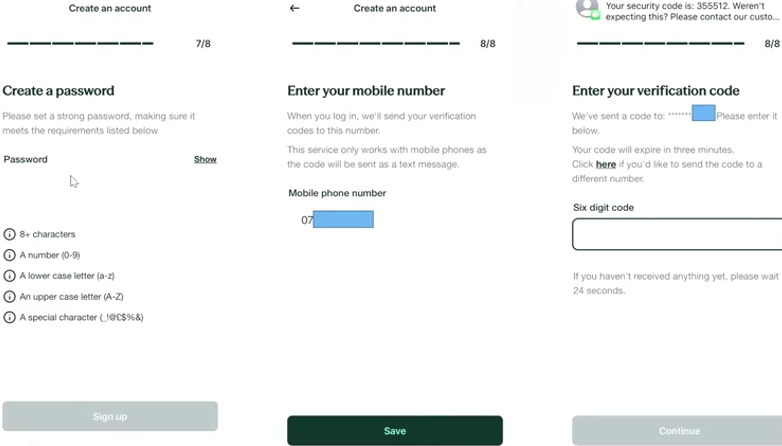The width and height of the screenshot is (782, 446).
Task: Click the Enter your verification code heading
Action: coord(655,91)
